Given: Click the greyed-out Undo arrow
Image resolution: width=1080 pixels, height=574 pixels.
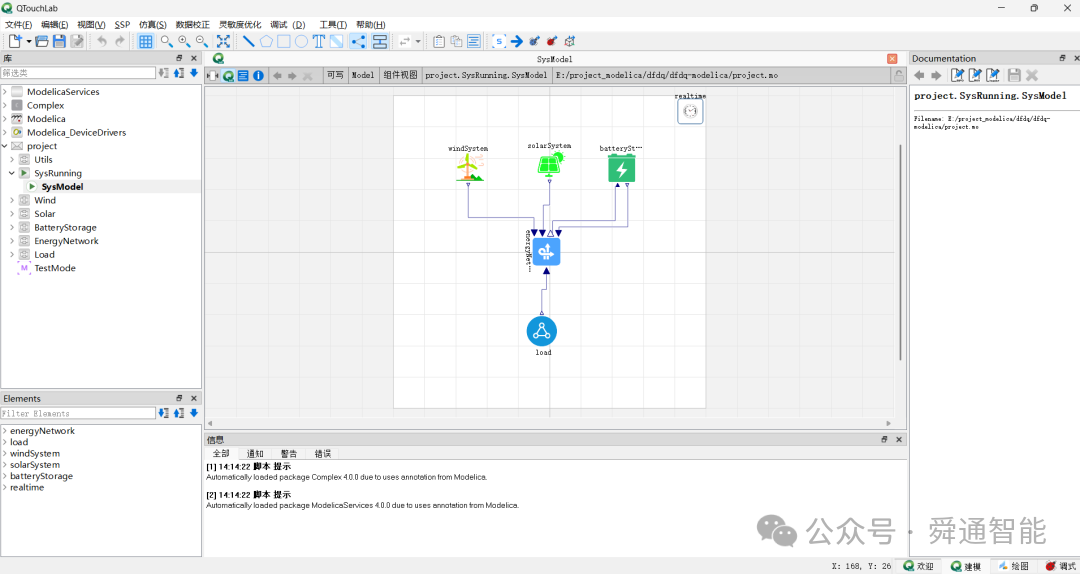Looking at the screenshot, I should point(102,41).
